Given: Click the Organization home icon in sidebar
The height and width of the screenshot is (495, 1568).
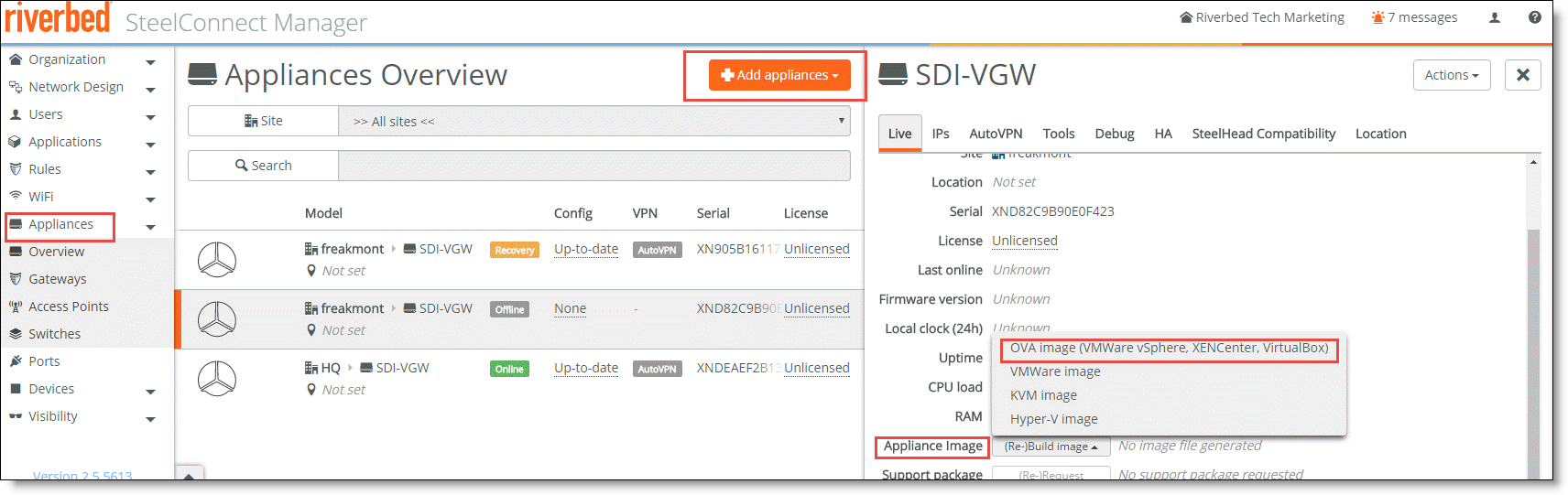Looking at the screenshot, I should click(16, 59).
